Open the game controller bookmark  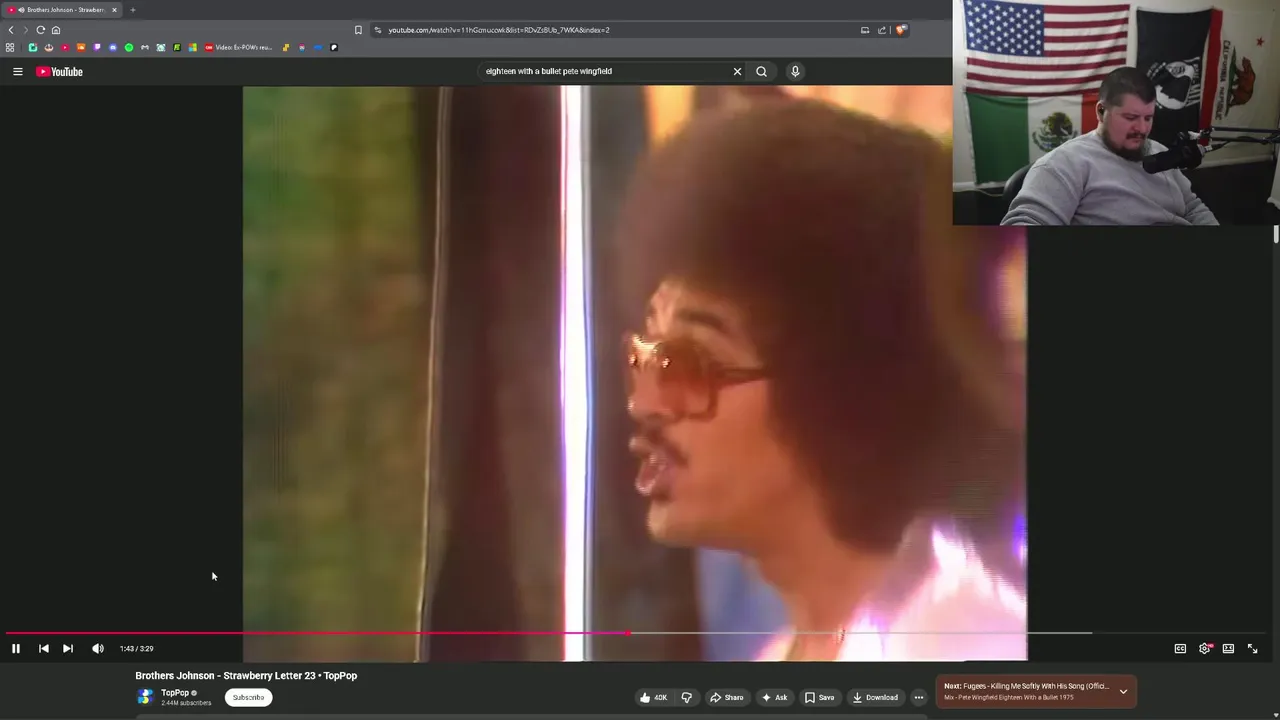145,47
